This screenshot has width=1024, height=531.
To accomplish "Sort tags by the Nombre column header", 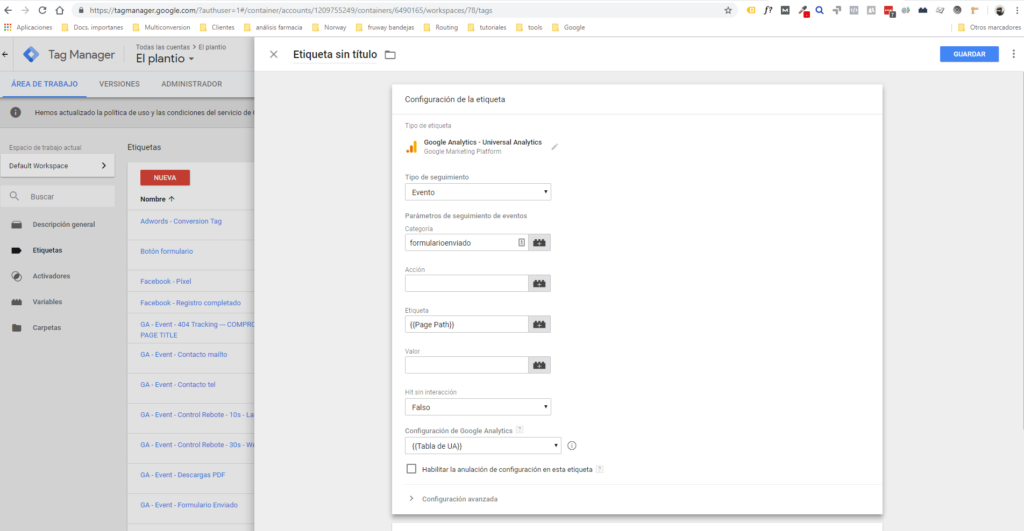I will pyautogui.click(x=157, y=199).
